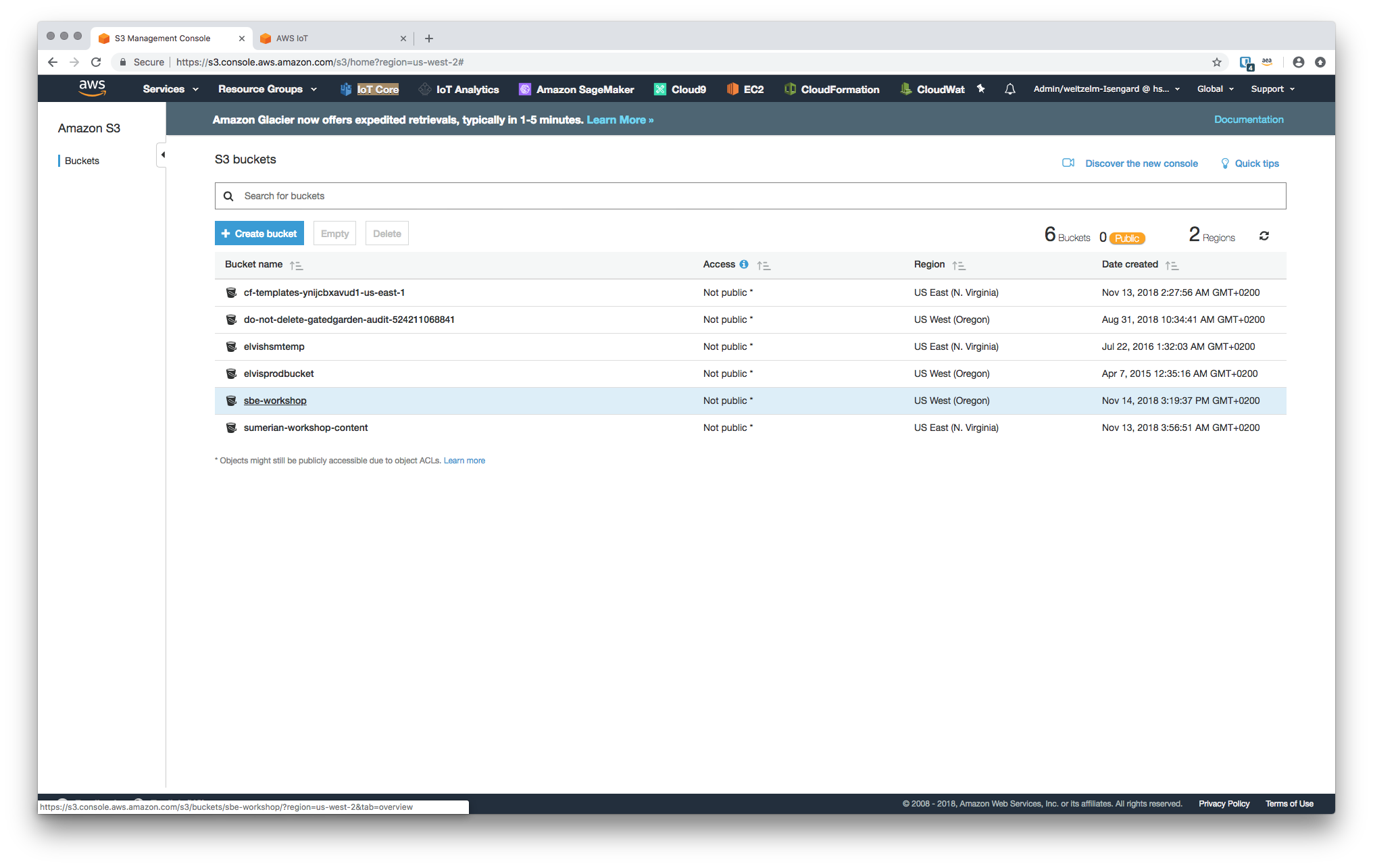
Task: Open CloudWatch service shortcut
Action: point(932,89)
